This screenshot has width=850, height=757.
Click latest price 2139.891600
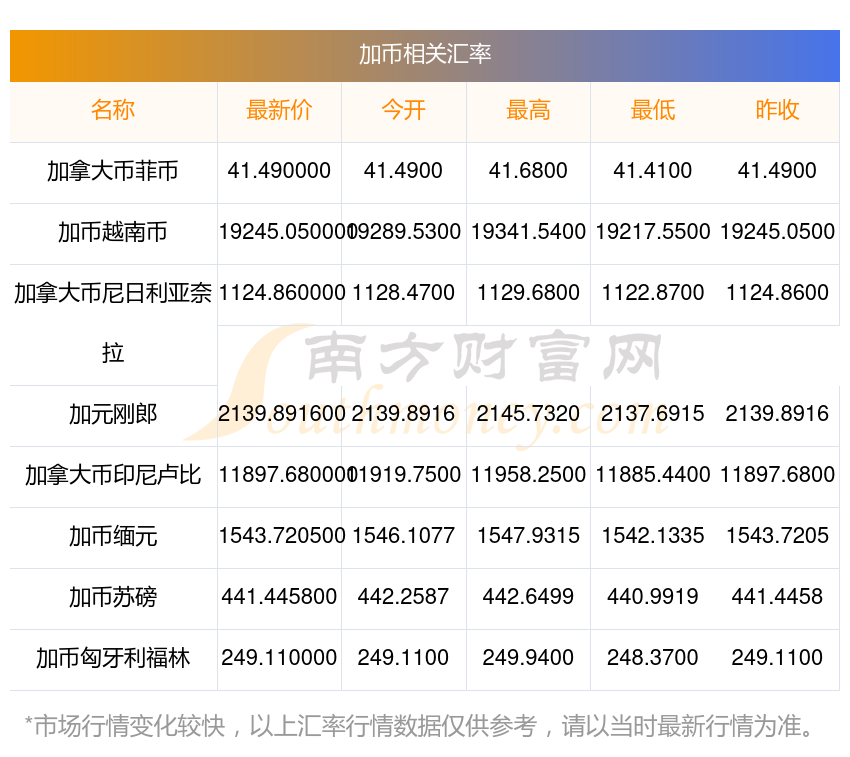tap(282, 414)
